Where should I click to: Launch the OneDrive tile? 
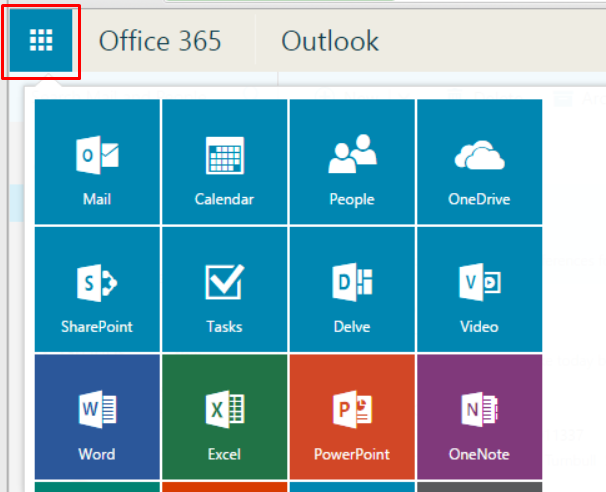coord(480,162)
